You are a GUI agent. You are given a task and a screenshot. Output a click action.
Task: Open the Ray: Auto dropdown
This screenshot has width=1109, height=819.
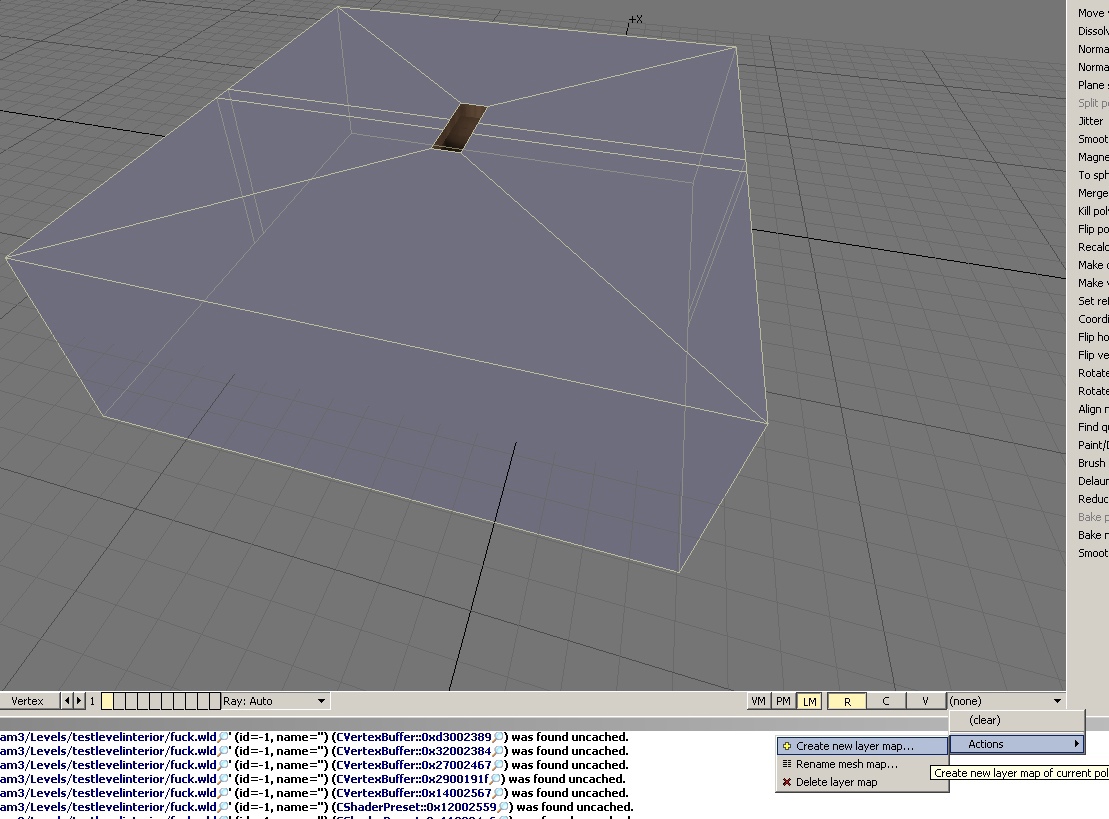click(x=276, y=701)
